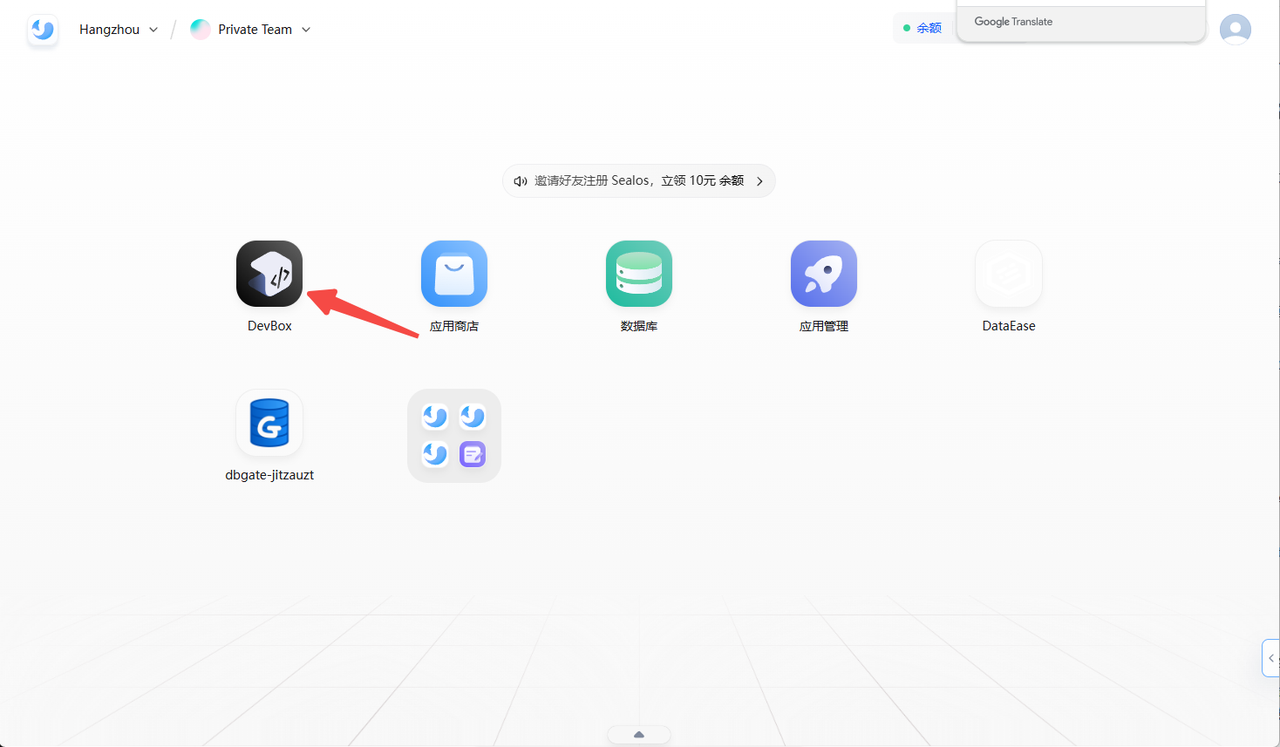The image size is (1280, 747).
Task: Expand the Private Team workspace dropdown
Action: click(265, 30)
